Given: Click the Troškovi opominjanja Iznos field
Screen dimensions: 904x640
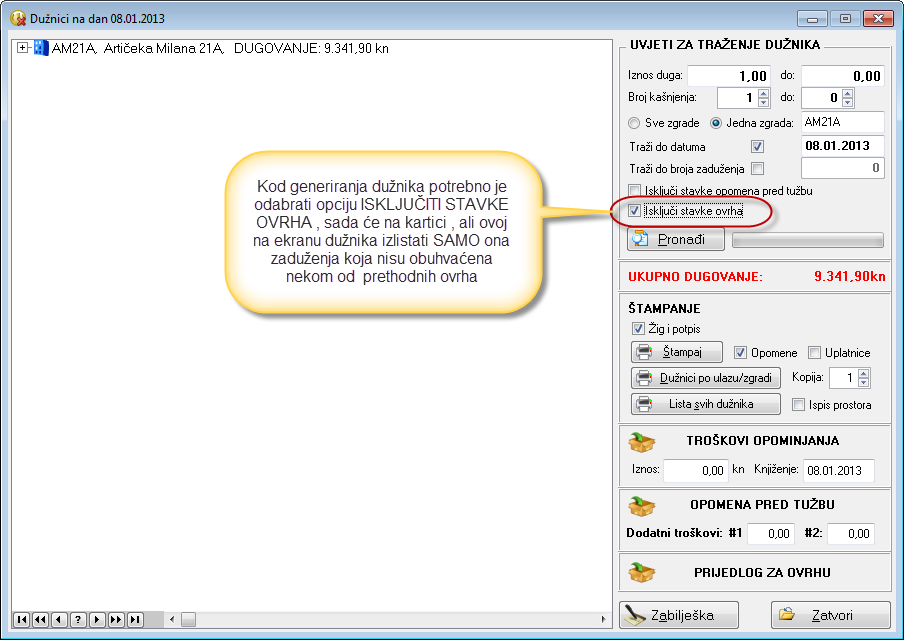Looking at the screenshot, I should tap(696, 470).
